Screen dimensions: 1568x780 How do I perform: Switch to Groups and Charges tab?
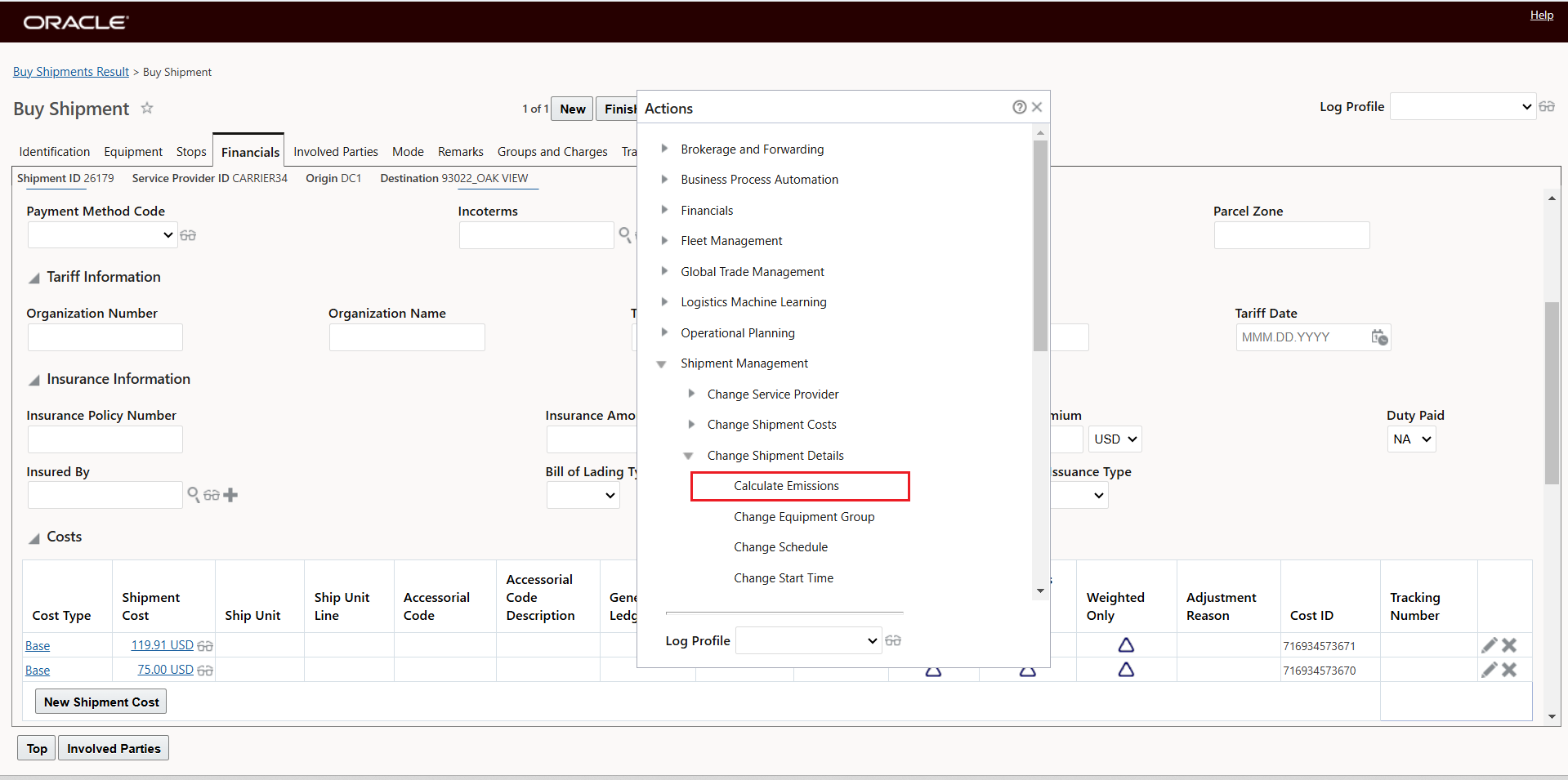click(552, 152)
